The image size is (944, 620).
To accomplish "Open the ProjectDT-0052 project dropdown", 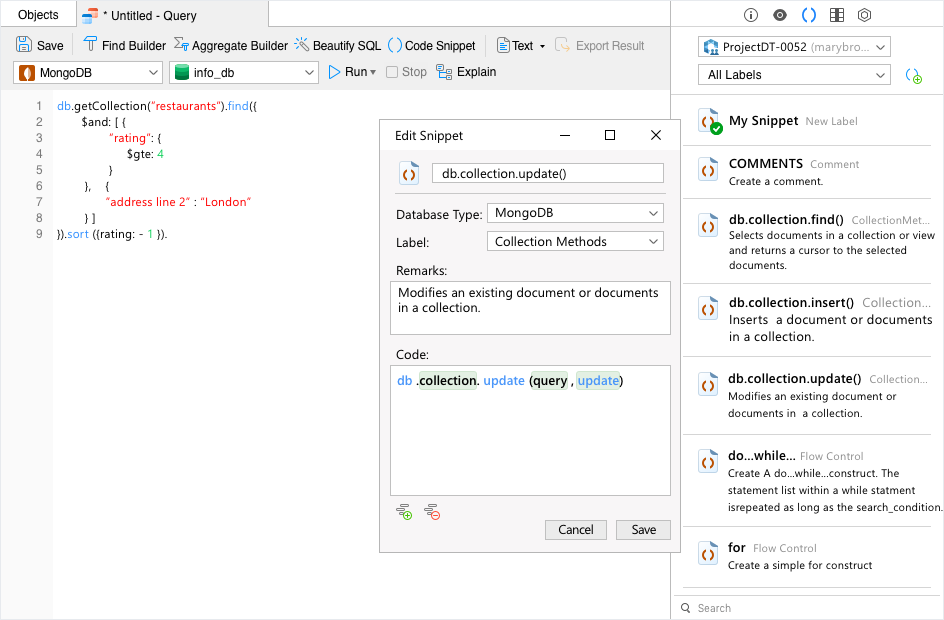I will point(794,46).
